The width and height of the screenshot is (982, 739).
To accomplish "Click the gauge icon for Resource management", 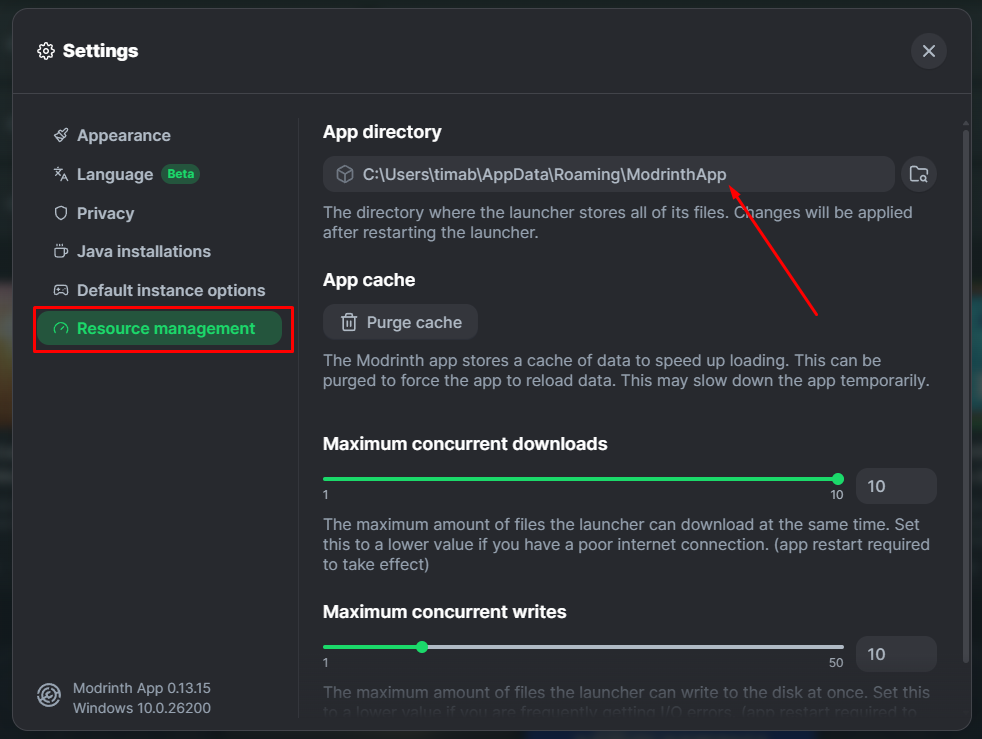I will [61, 328].
